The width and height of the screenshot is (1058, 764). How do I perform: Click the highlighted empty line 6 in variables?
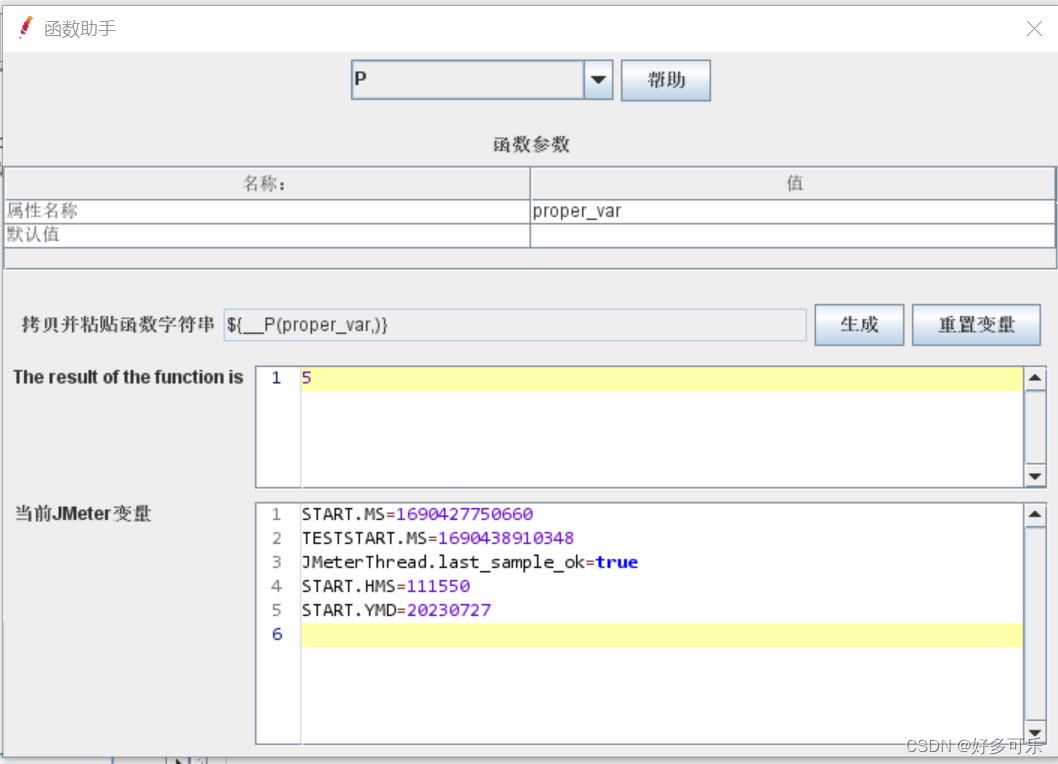pyautogui.click(x=661, y=635)
